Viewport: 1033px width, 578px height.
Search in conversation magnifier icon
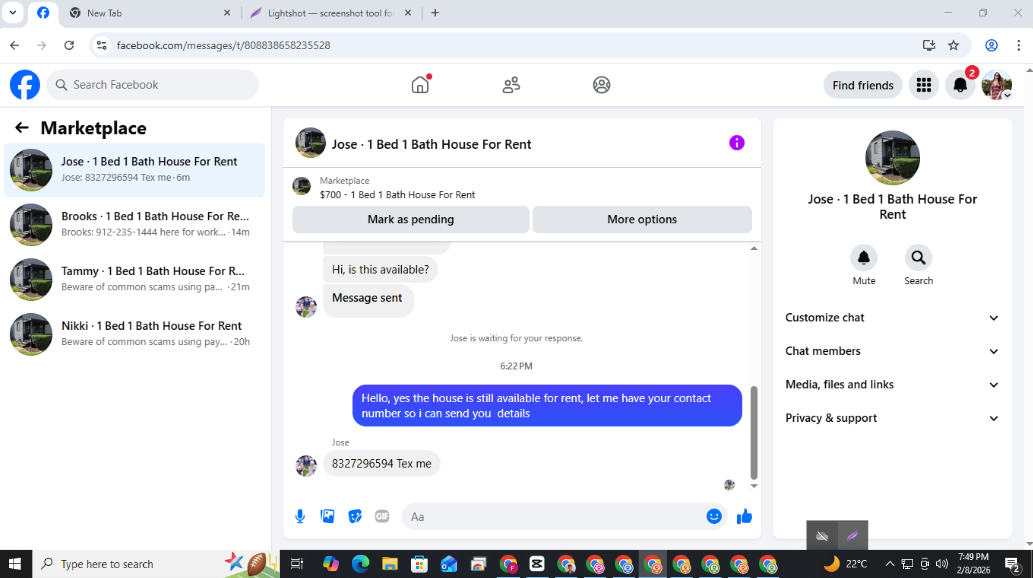click(x=918, y=258)
